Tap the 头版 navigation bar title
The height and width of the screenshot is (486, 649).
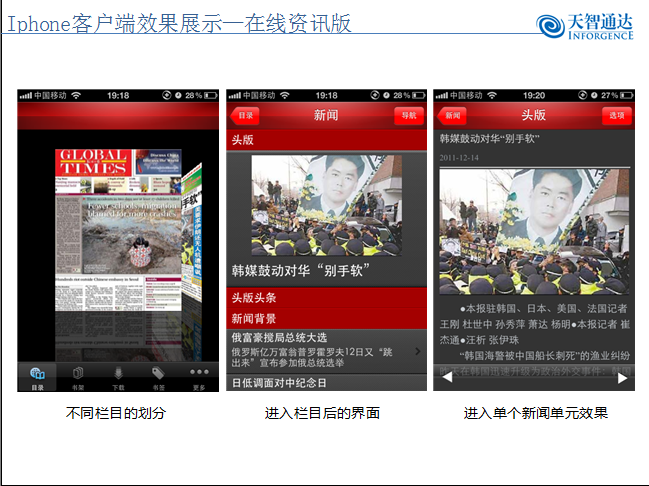[x=534, y=115]
